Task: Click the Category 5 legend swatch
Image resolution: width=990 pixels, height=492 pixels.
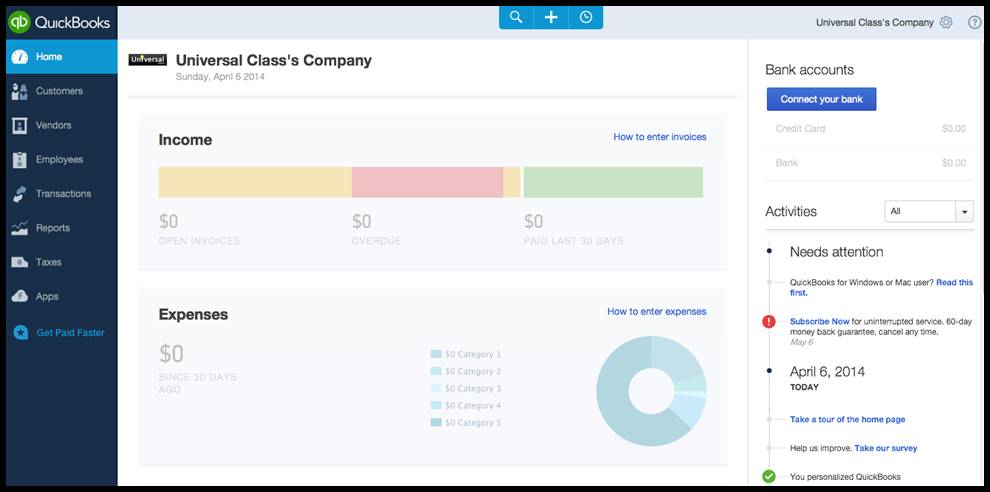Action: 436,423
